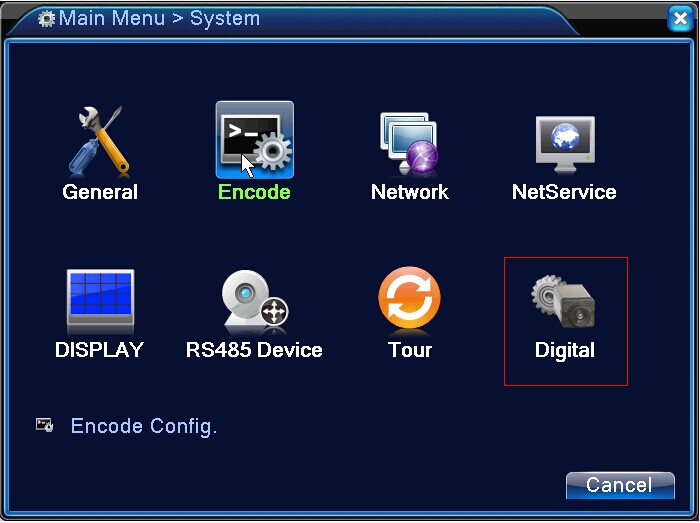This screenshot has width=700, height=523.
Task: Click the Digital label text
Action: (565, 350)
